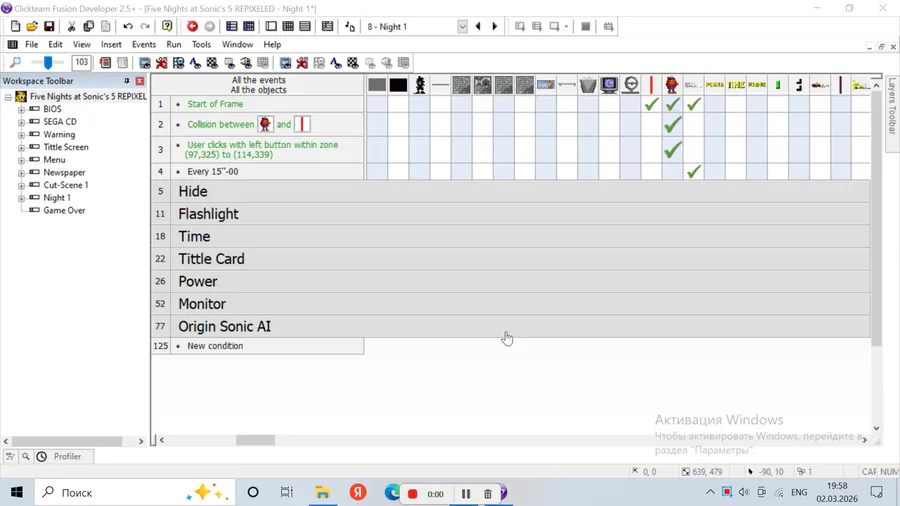The height and width of the screenshot is (506, 900).
Task: Click the green bar object icon
Action: click(778, 85)
